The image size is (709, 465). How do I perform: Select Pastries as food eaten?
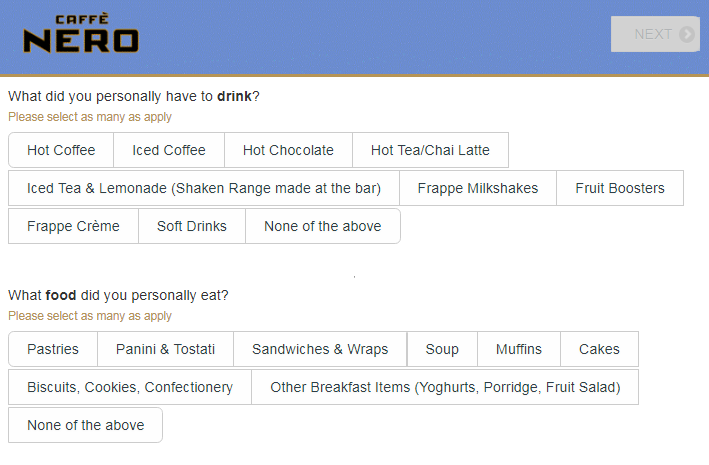pos(53,349)
